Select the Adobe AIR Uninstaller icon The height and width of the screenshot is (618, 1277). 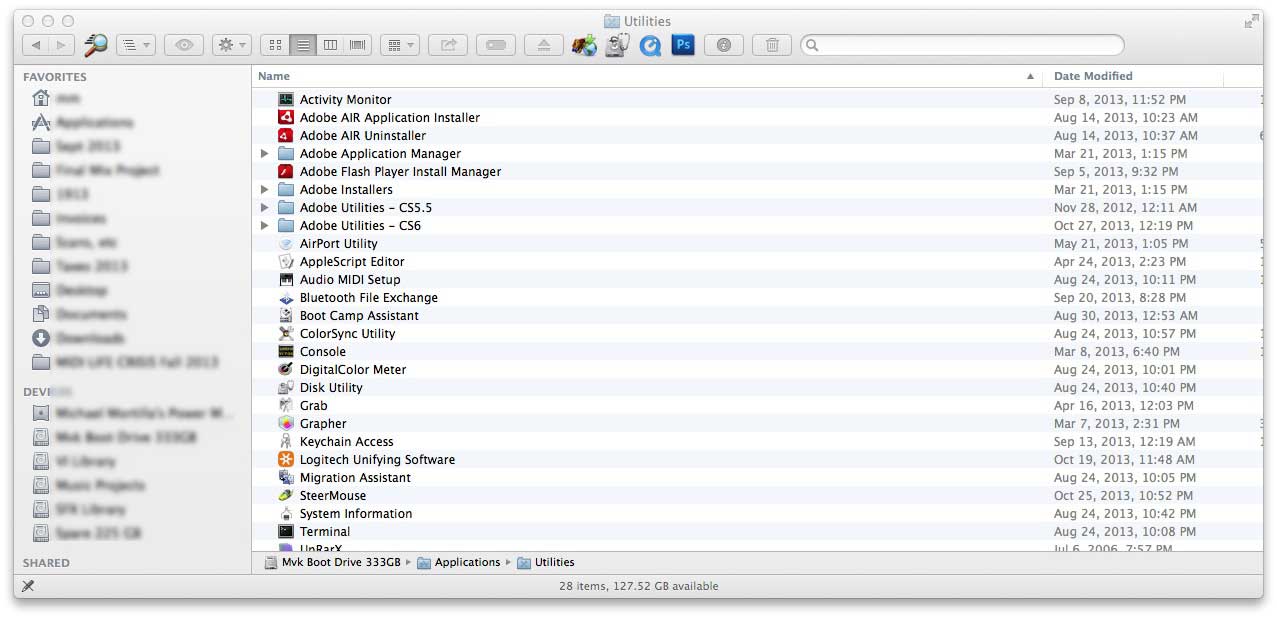[x=286, y=136]
